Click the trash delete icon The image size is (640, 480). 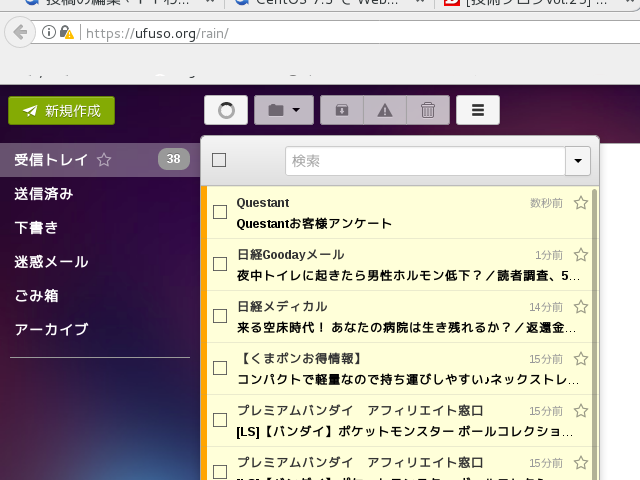428,110
